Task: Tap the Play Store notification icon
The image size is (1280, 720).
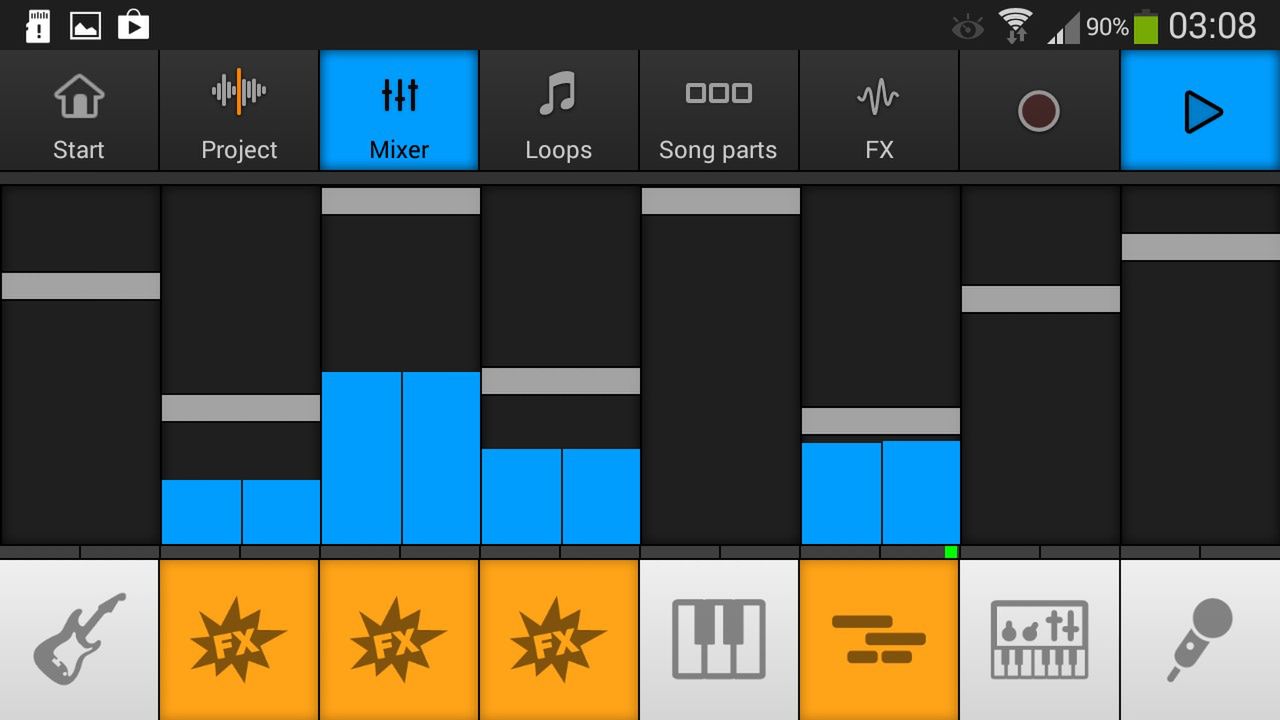Action: 133,25
